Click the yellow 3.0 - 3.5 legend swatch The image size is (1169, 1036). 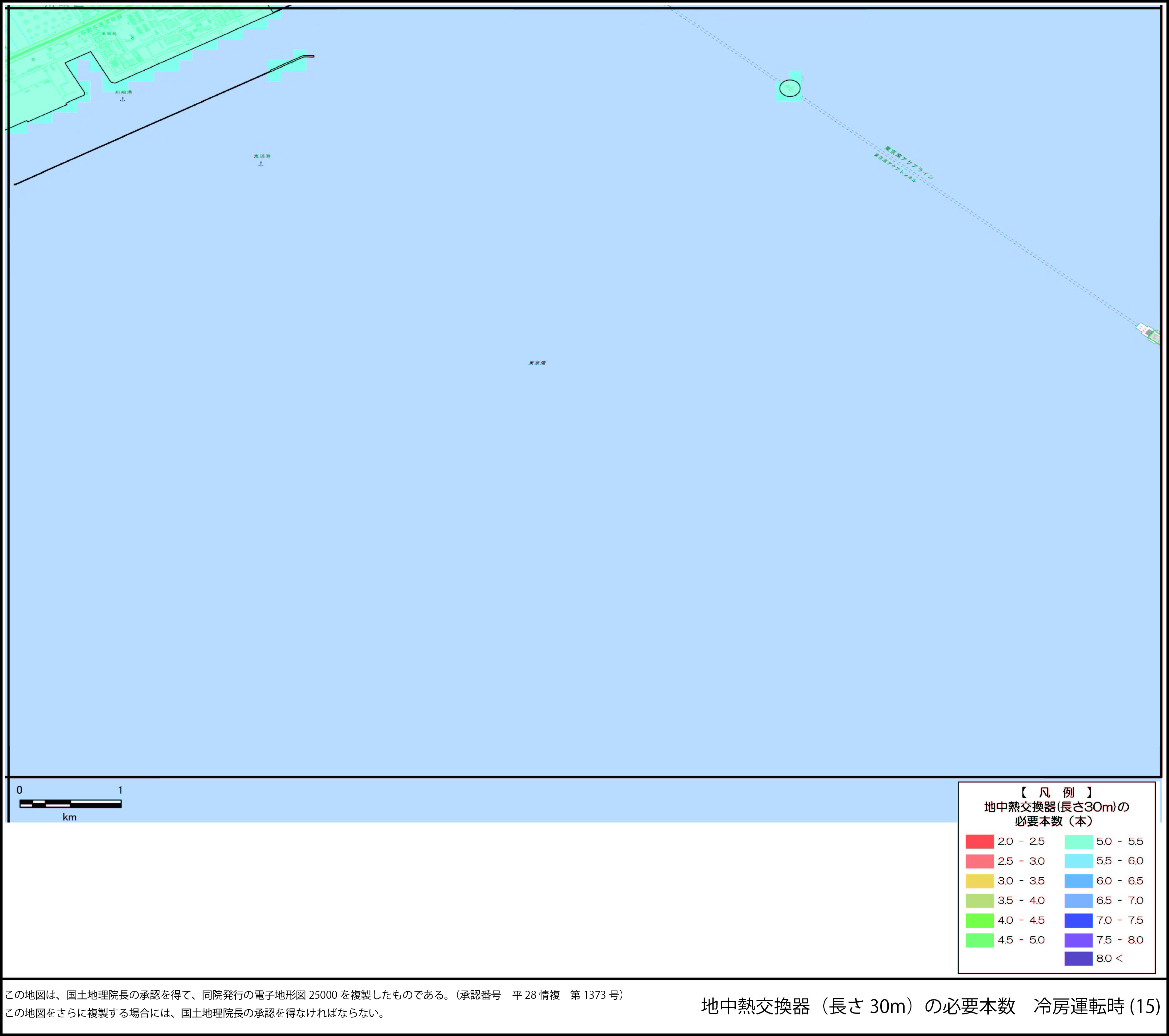(x=979, y=881)
